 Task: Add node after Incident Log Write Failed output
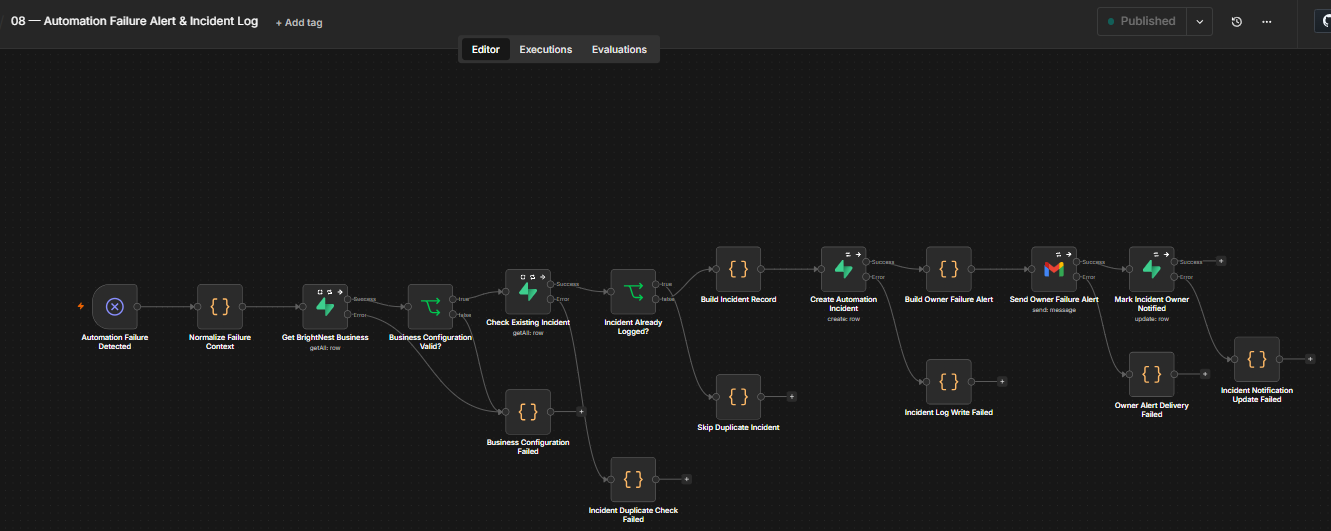(1002, 381)
